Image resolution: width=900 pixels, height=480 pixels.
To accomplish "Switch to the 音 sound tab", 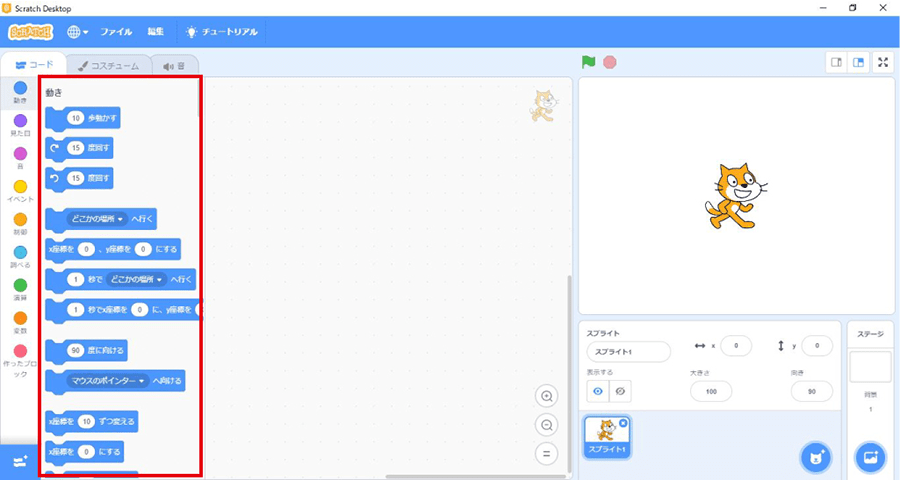I will (174, 66).
